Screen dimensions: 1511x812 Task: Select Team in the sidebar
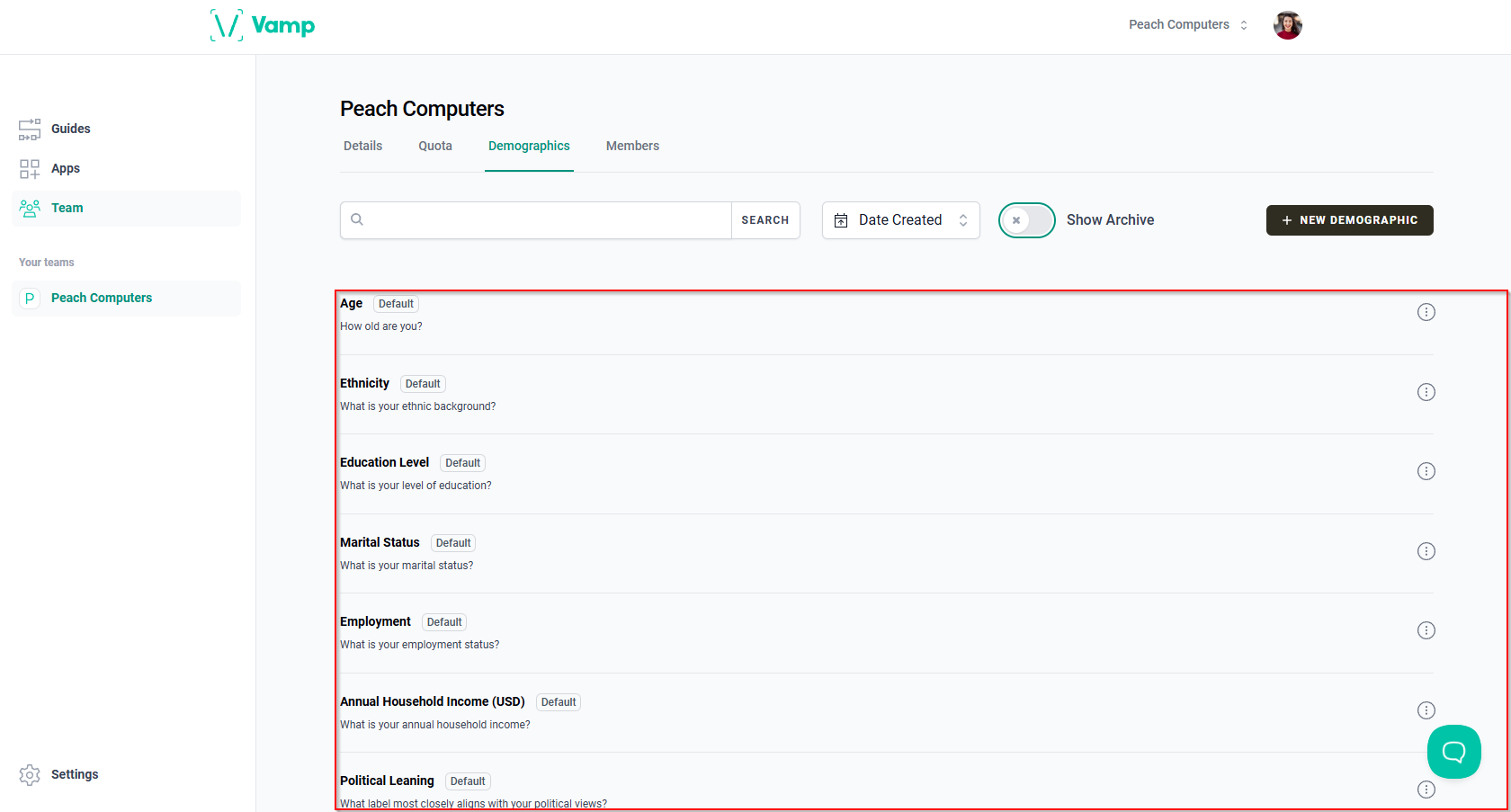click(67, 208)
